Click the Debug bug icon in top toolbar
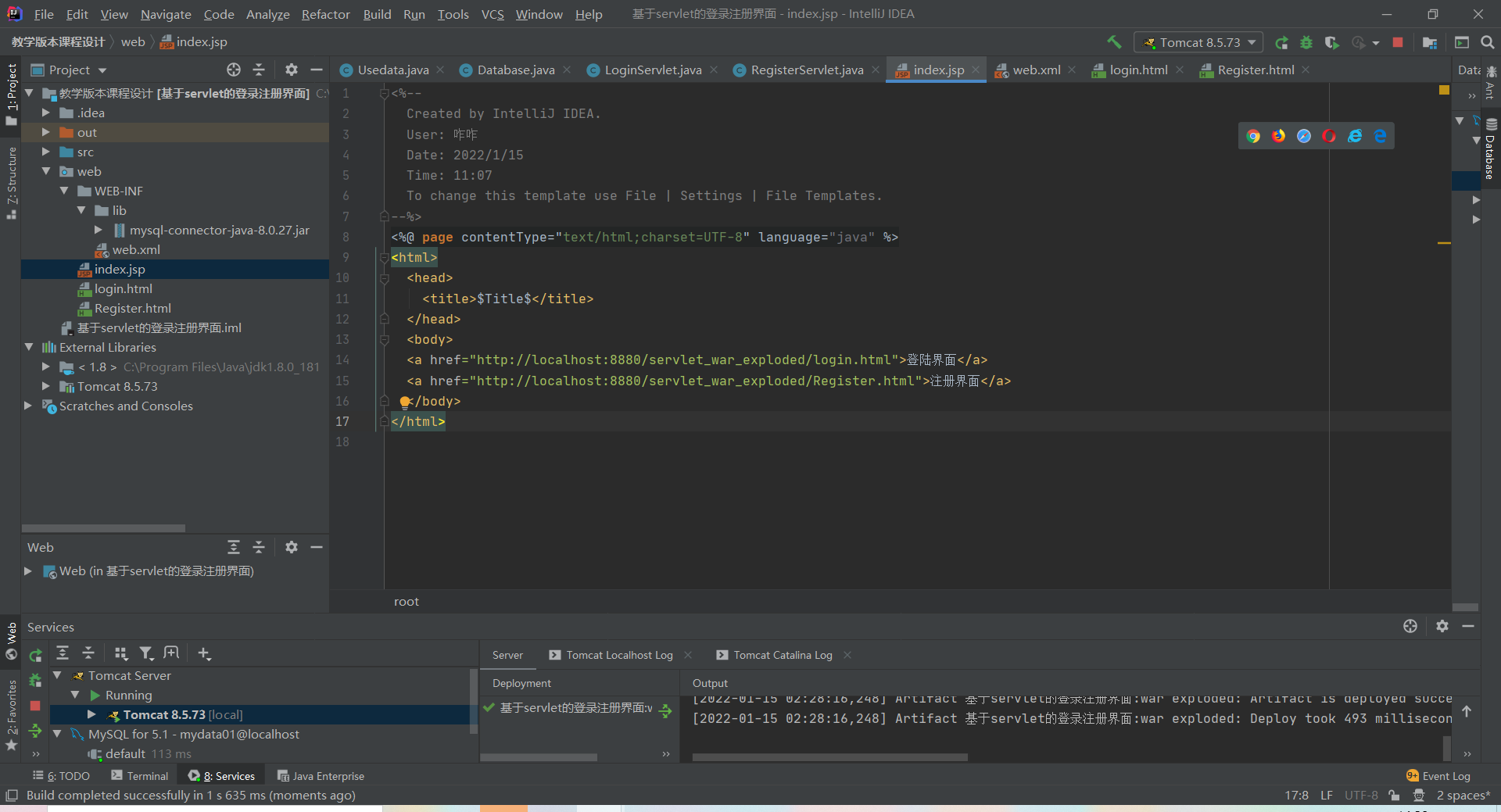1501x812 pixels. coord(1306,42)
